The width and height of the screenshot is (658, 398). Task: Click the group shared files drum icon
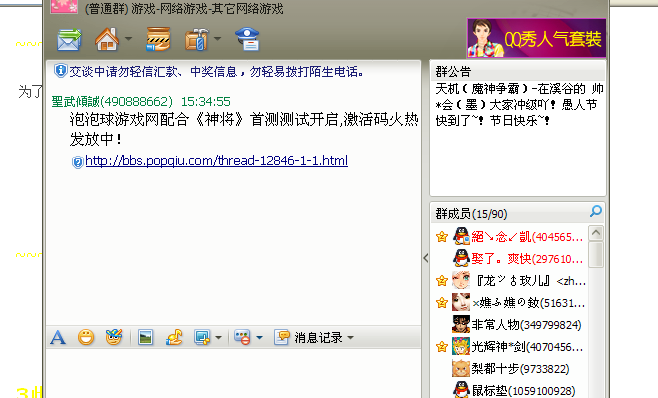click(x=158, y=39)
